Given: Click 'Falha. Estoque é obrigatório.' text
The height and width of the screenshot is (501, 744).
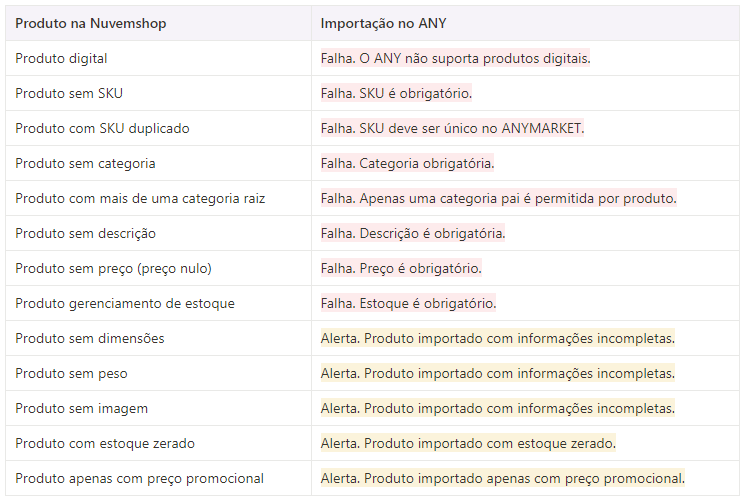Looking at the screenshot, I should click(x=409, y=304).
